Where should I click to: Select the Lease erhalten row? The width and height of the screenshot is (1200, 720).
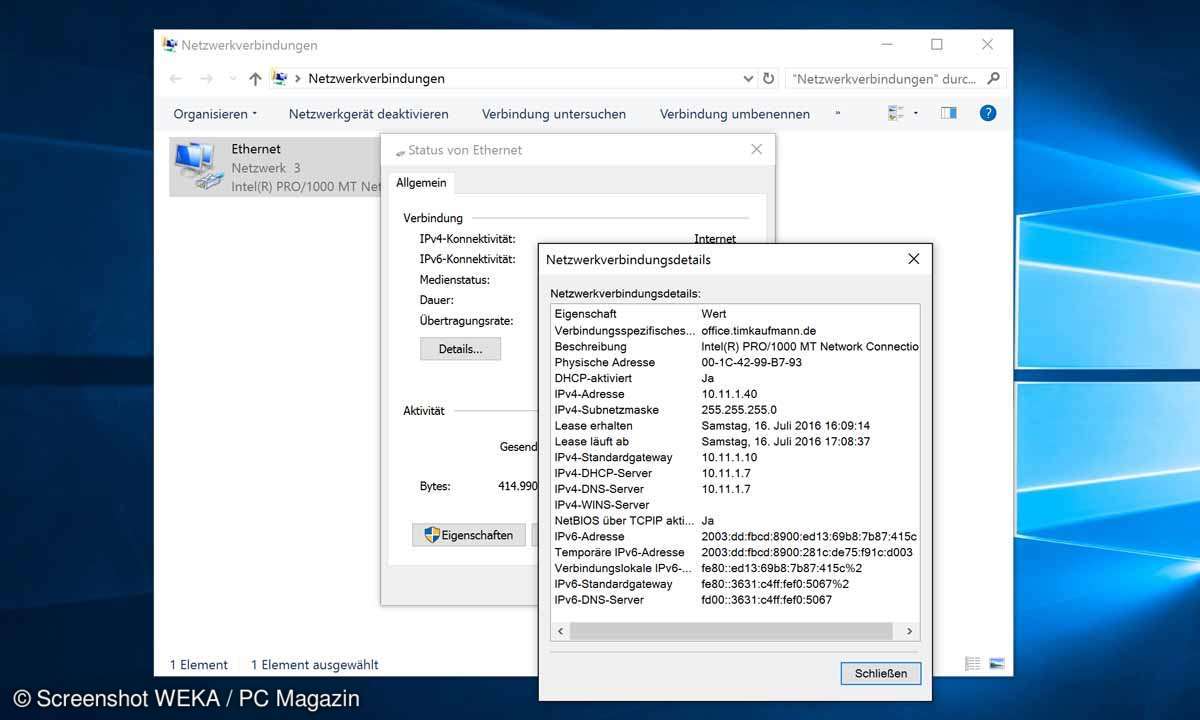pyautogui.click(x=735, y=426)
